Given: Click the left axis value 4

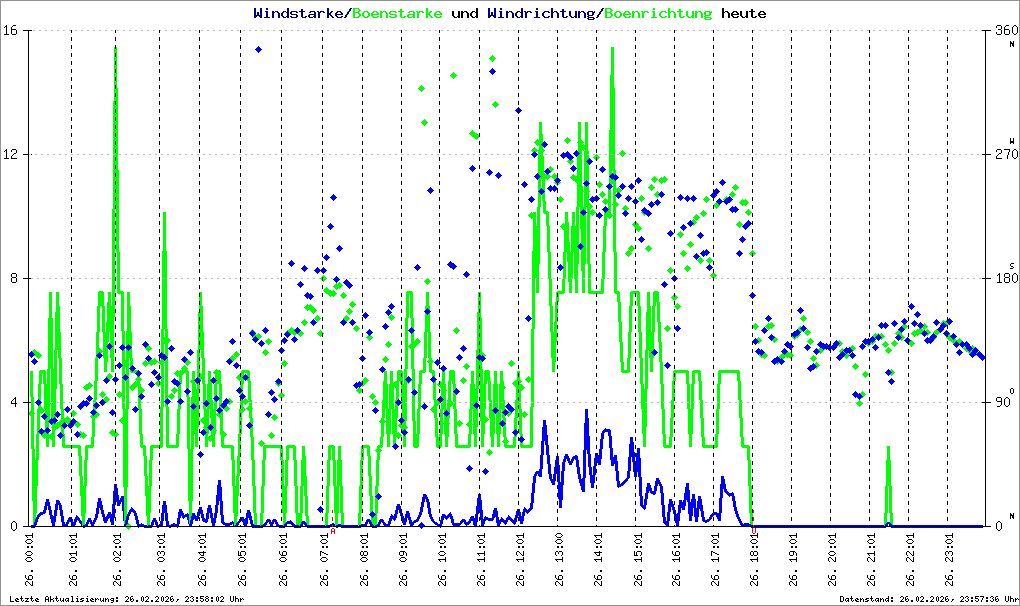Looking at the screenshot, I should pos(13,402).
